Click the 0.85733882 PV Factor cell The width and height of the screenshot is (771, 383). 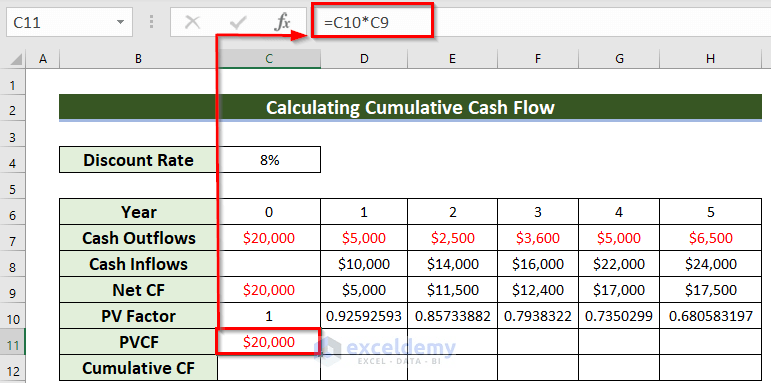(452, 316)
